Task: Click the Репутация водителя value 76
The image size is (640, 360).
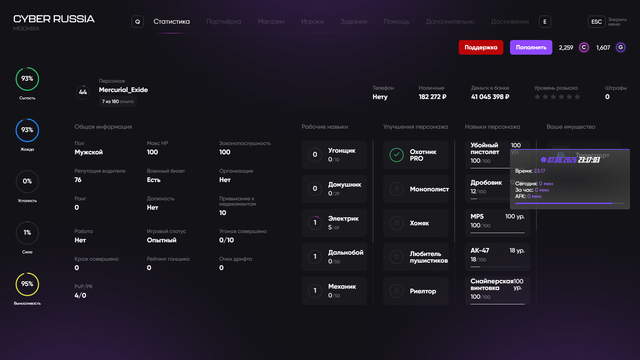Action: (78, 180)
